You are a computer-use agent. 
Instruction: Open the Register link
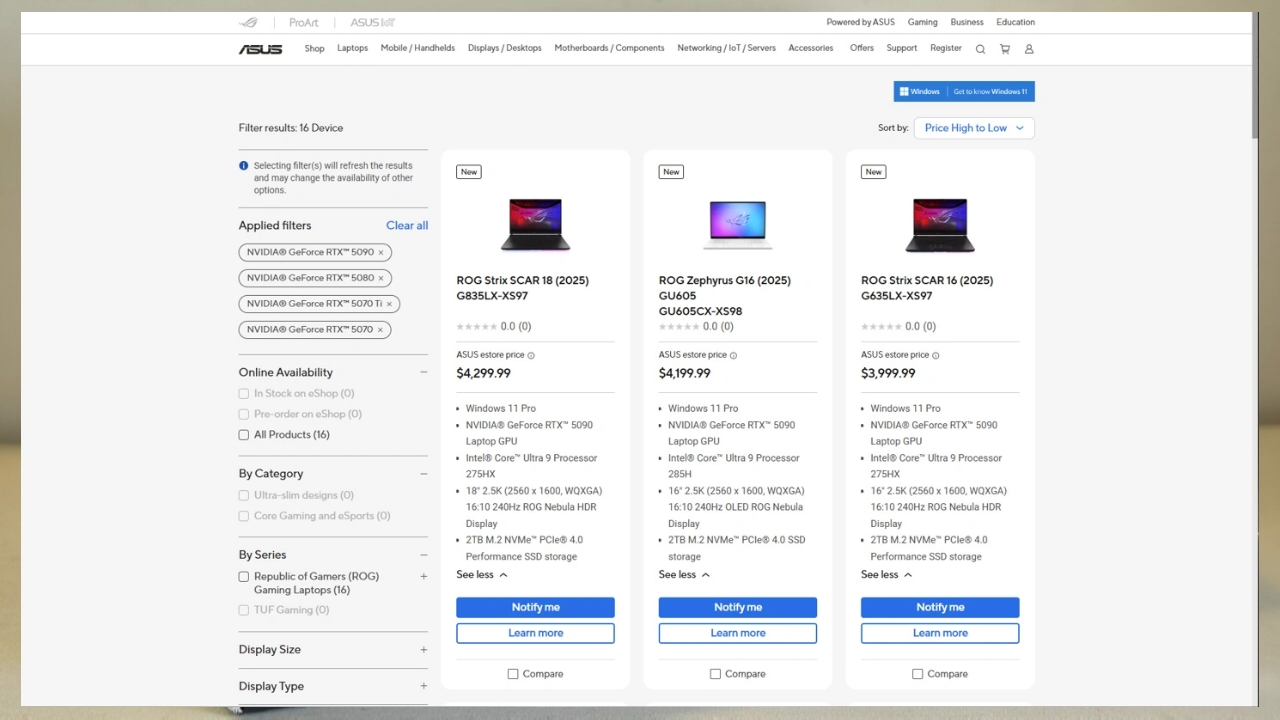pyautogui.click(x=945, y=48)
